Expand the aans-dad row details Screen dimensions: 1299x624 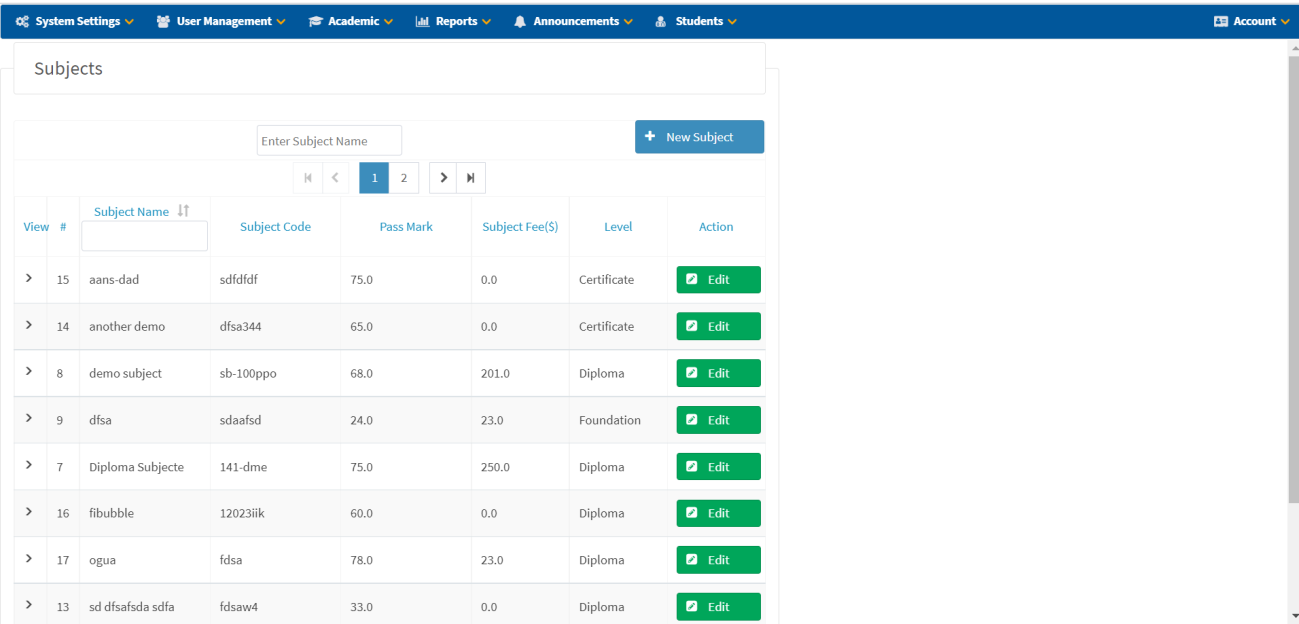click(29, 278)
